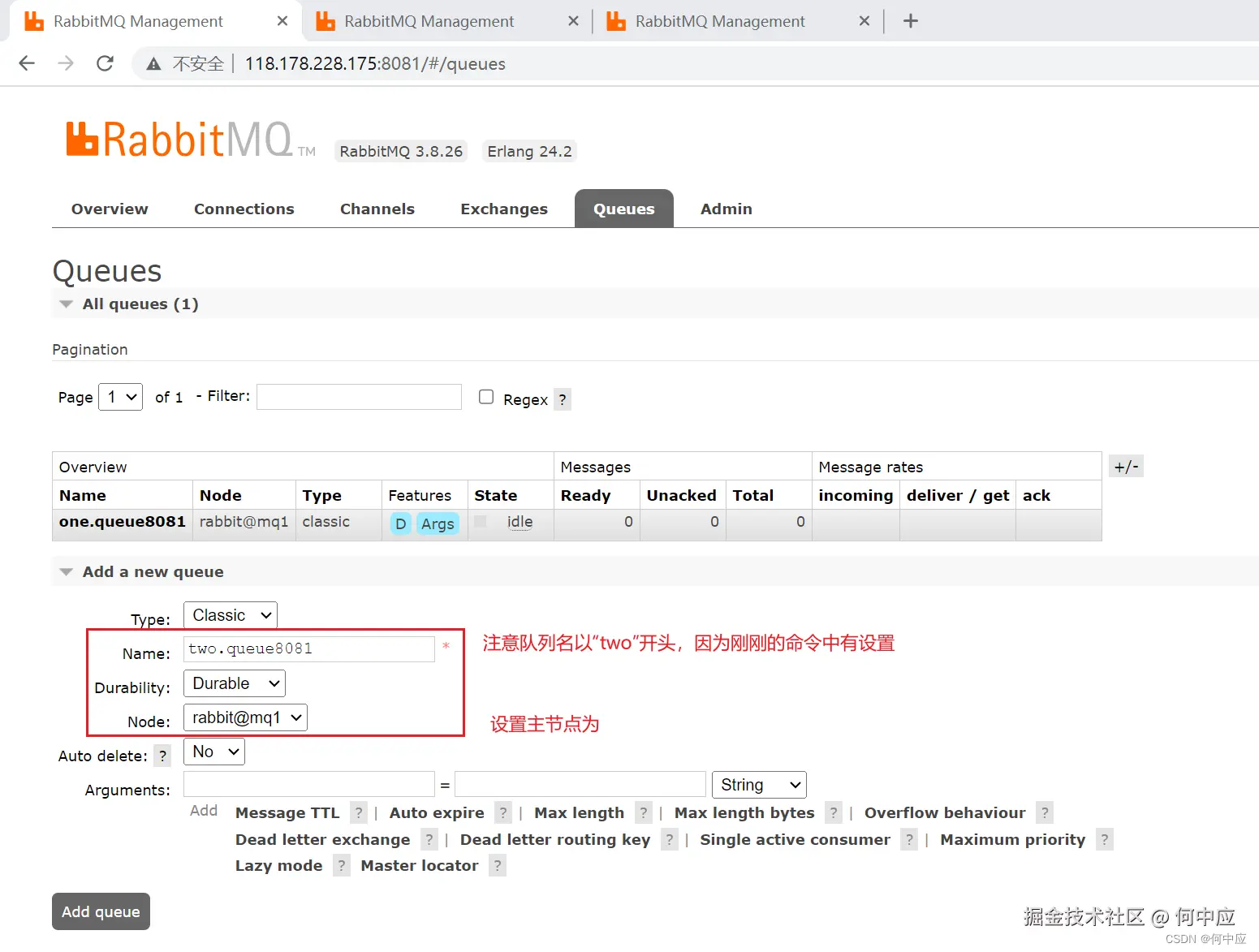Image resolution: width=1259 pixels, height=952 pixels.
Task: Add the Overflow behaviour argument
Action: [945, 812]
